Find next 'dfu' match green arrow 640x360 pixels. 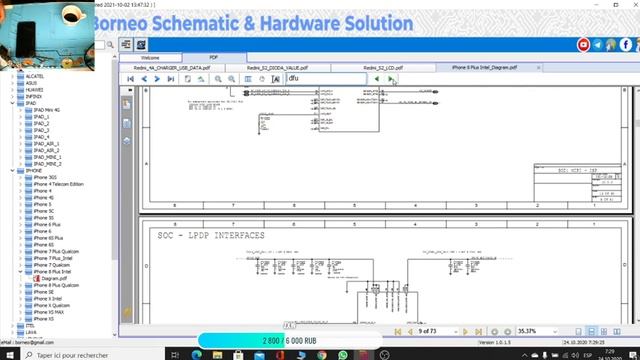click(x=391, y=79)
